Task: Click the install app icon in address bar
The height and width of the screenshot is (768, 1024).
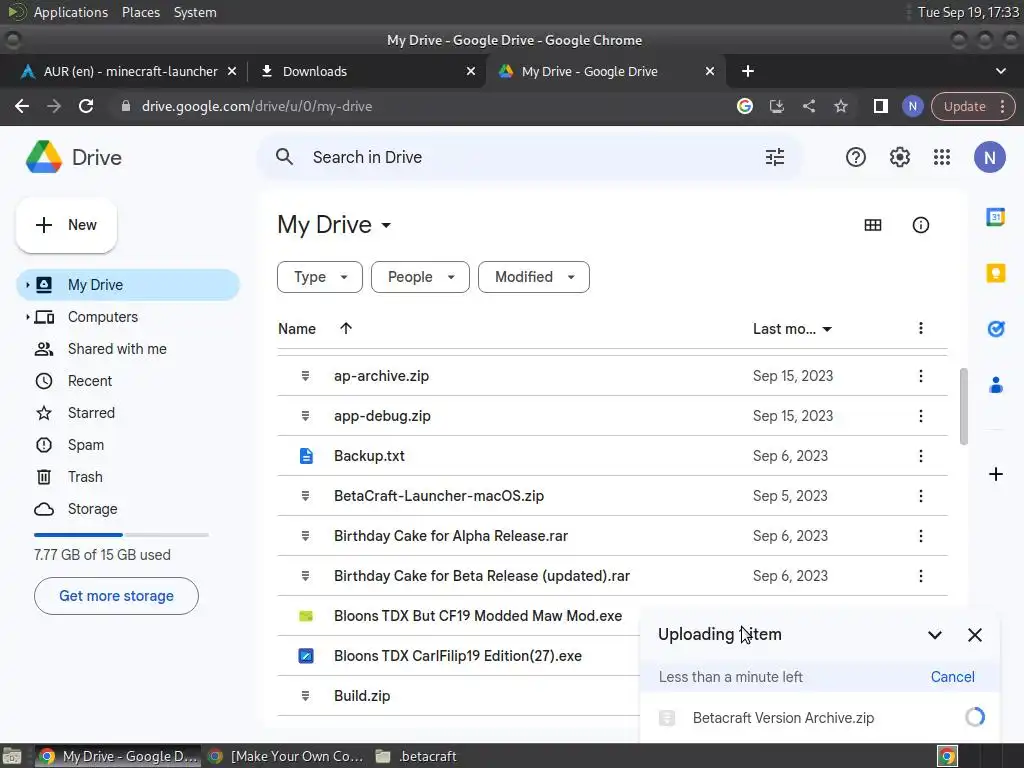Action: 776,106
